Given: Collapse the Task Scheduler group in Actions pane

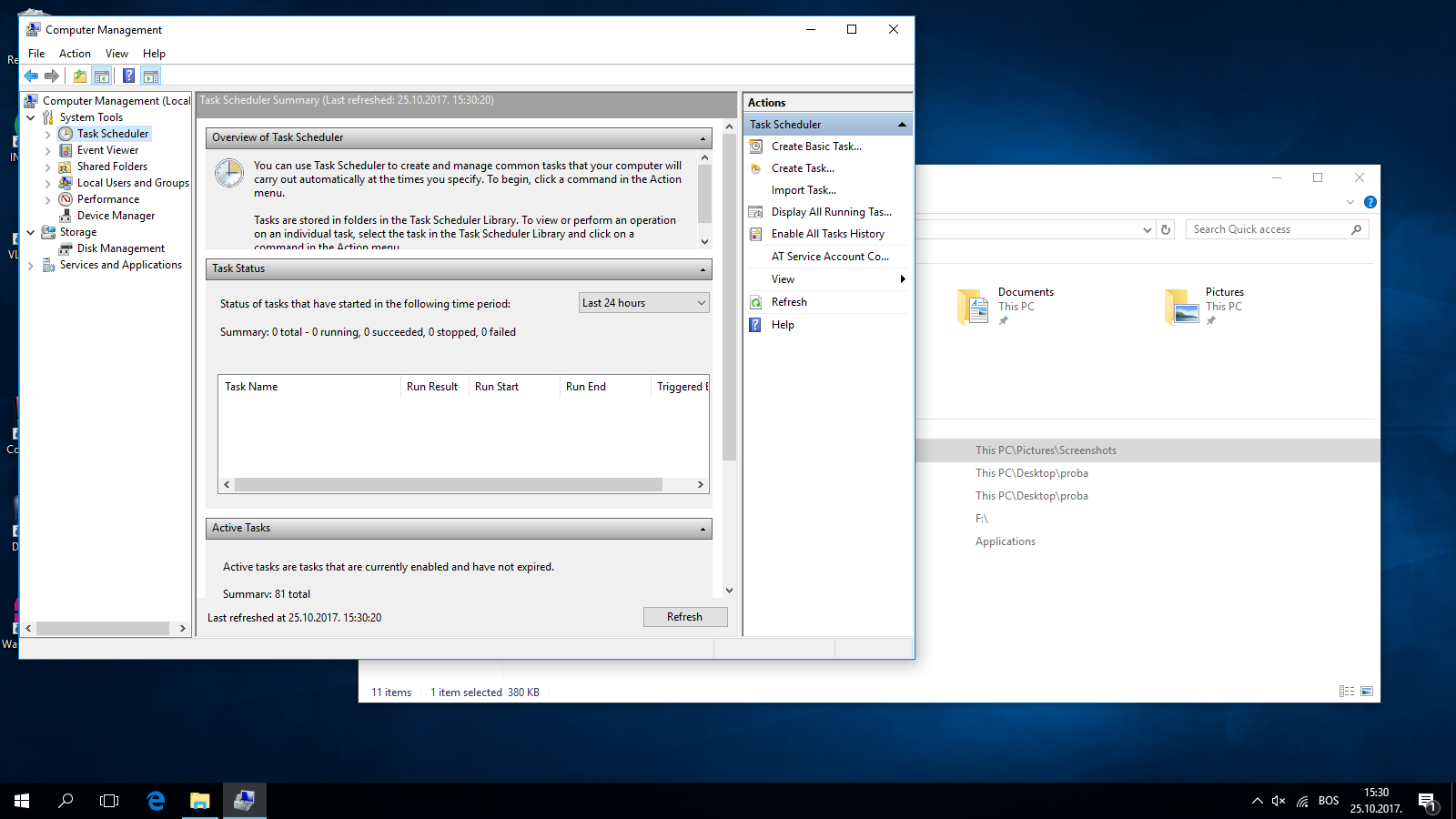Looking at the screenshot, I should click(x=902, y=125).
